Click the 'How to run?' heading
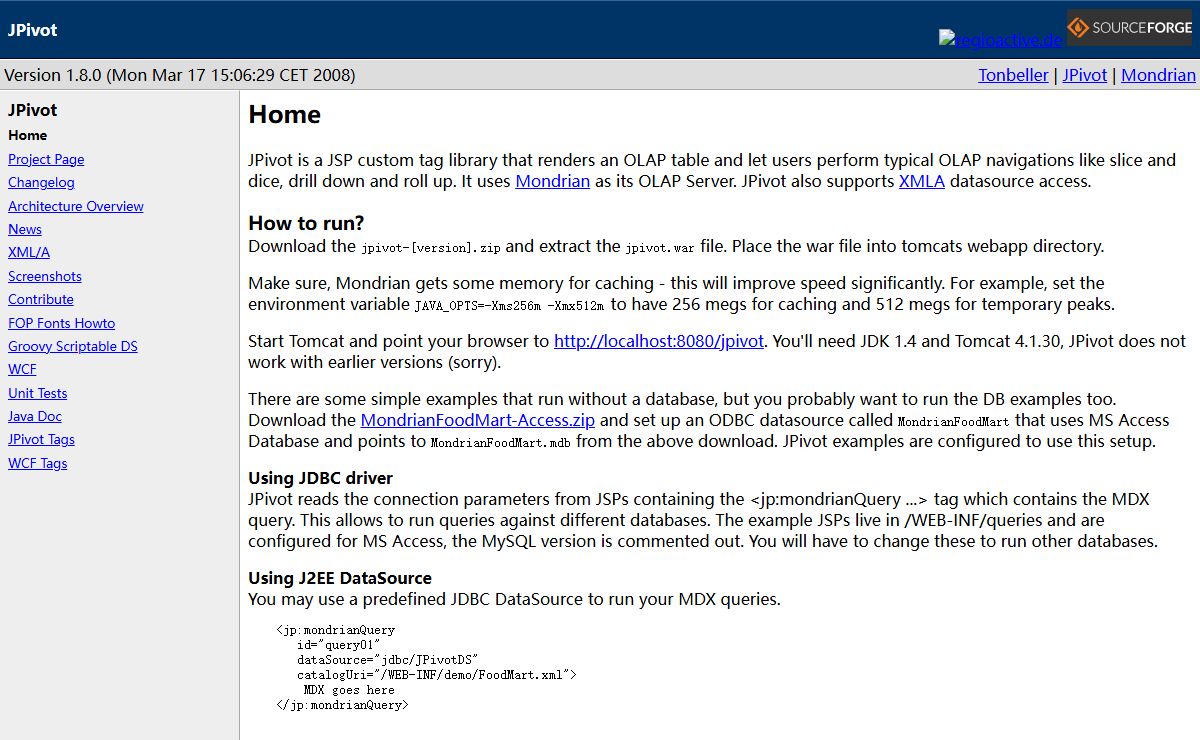Viewport: 1200px width, 740px height. pyautogui.click(x=306, y=223)
